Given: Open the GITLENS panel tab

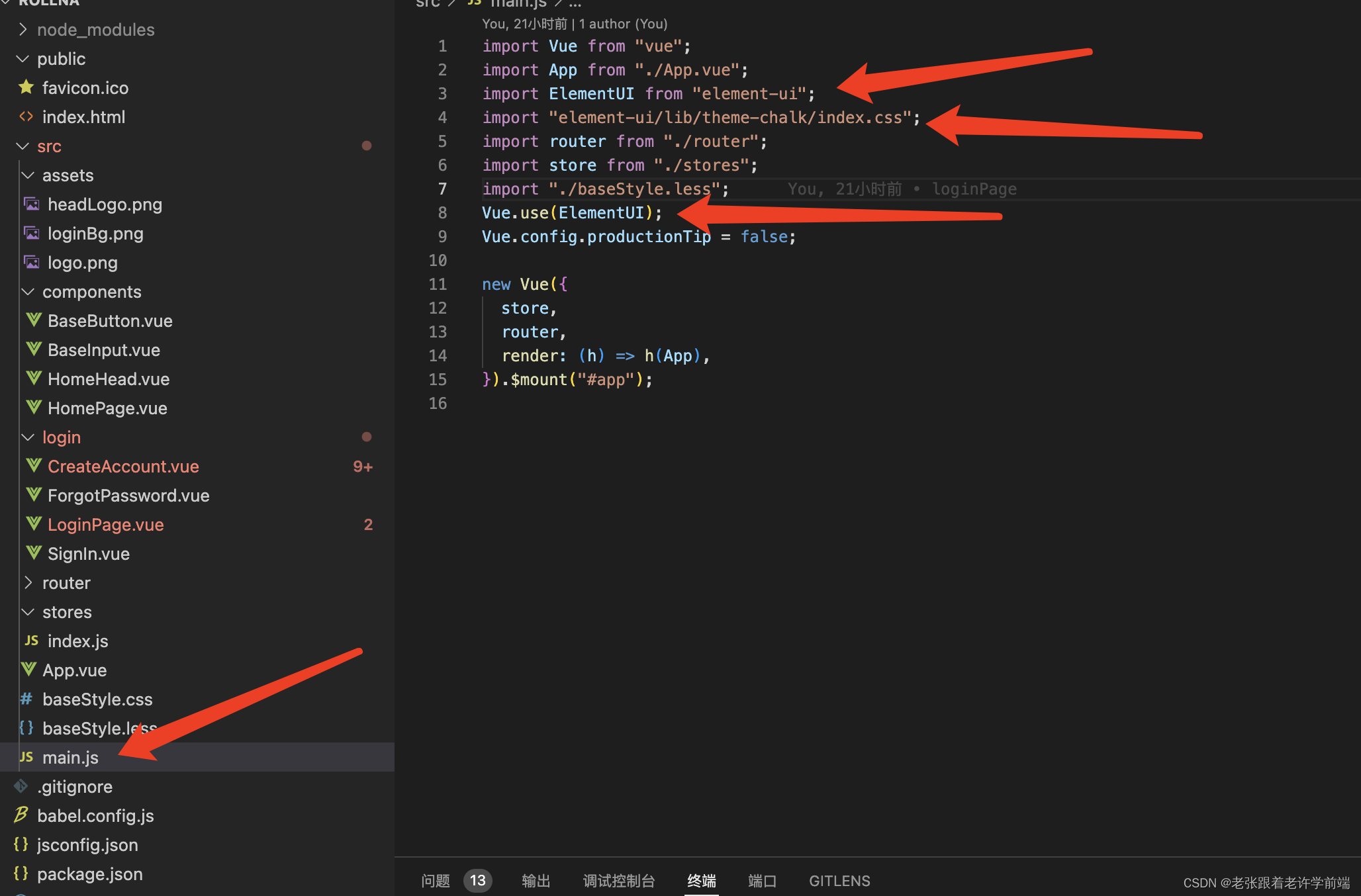Looking at the screenshot, I should [839, 881].
